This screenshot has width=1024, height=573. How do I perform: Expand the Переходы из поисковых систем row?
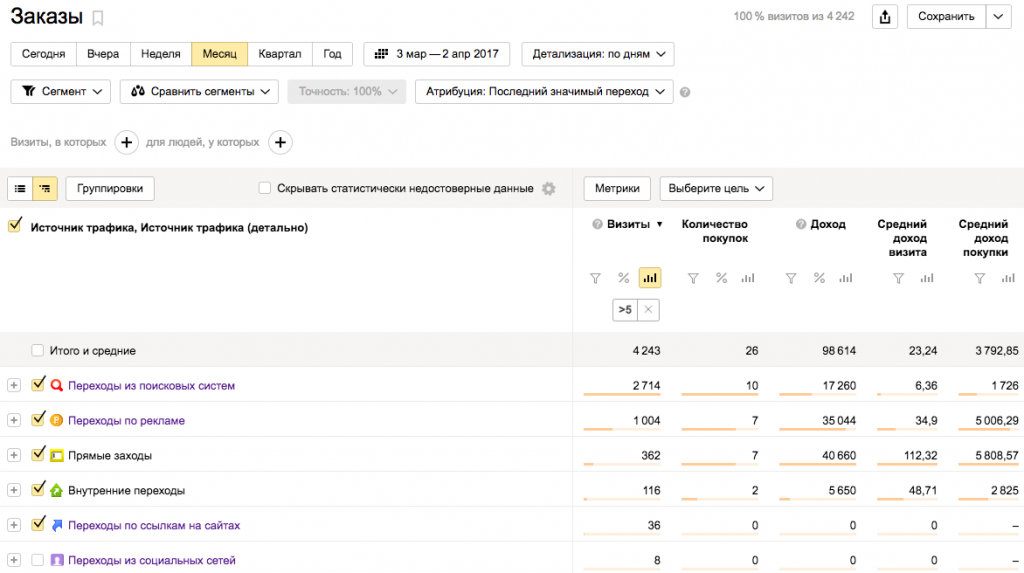click(x=13, y=385)
